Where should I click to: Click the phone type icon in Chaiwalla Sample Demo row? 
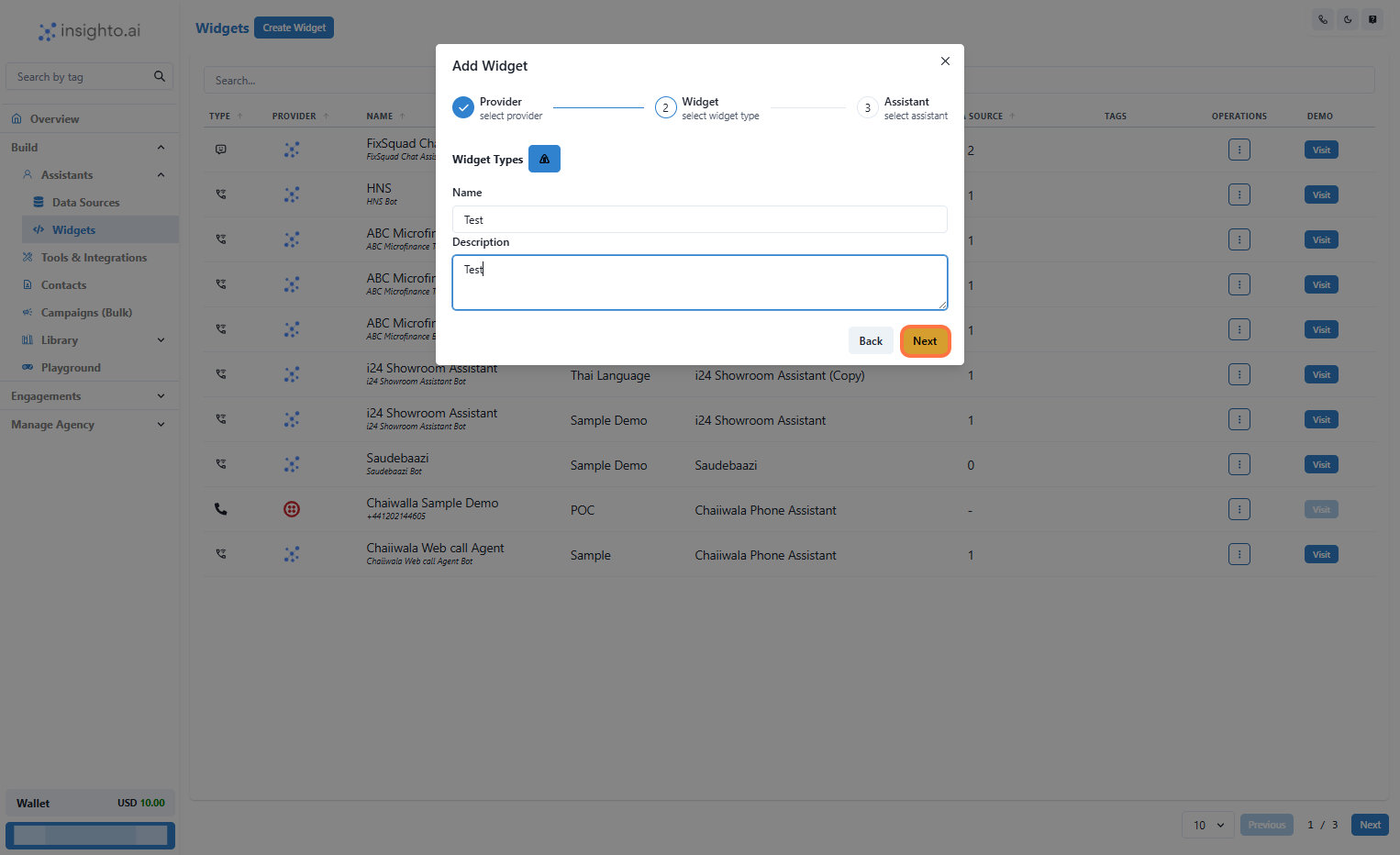tap(221, 509)
